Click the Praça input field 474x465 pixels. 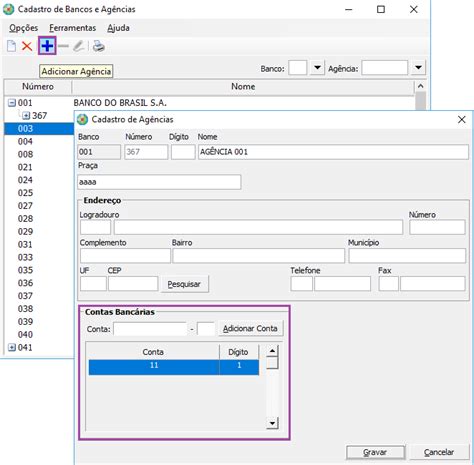[159, 182]
